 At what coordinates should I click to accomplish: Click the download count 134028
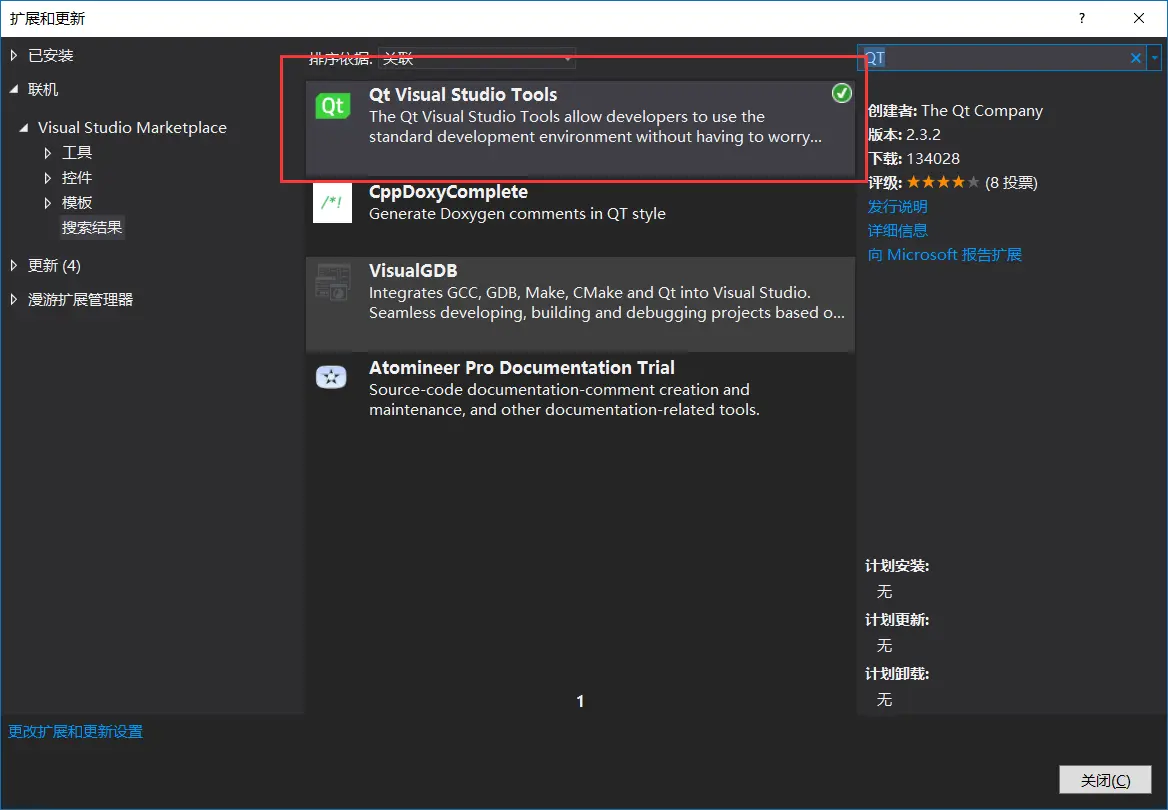(933, 159)
